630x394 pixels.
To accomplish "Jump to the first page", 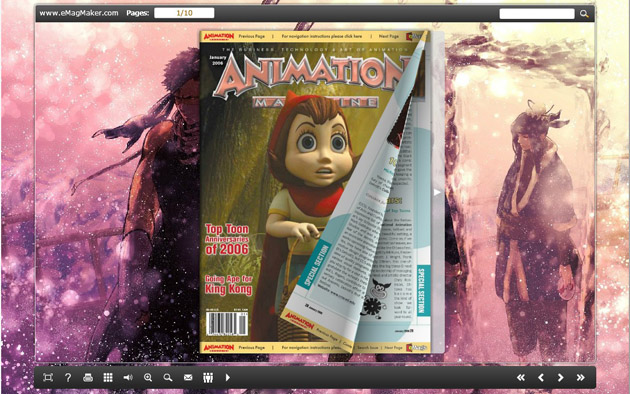I will pos(521,378).
